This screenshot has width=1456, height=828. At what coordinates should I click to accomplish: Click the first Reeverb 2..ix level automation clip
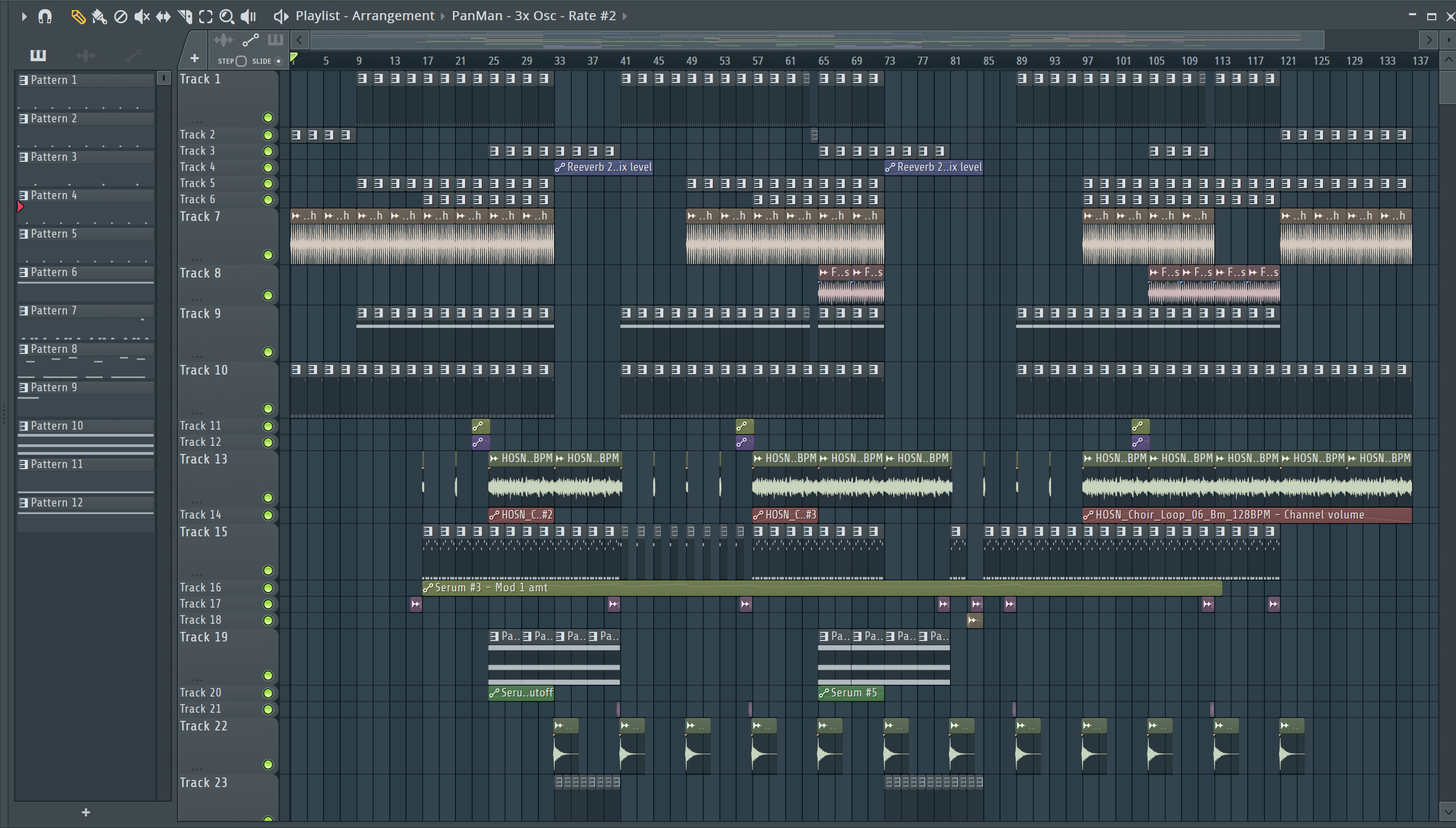pos(604,167)
